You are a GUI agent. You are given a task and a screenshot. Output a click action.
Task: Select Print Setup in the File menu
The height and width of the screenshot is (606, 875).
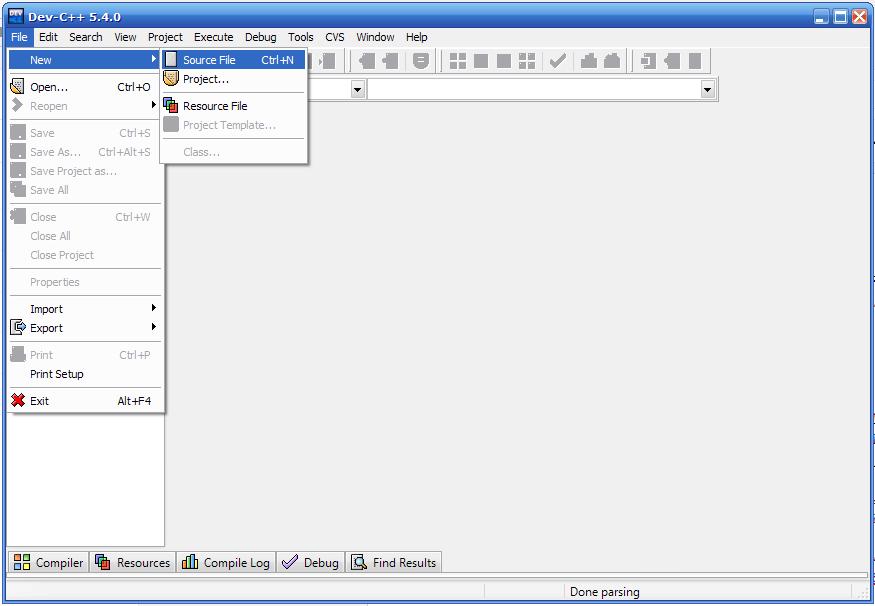(x=85, y=374)
